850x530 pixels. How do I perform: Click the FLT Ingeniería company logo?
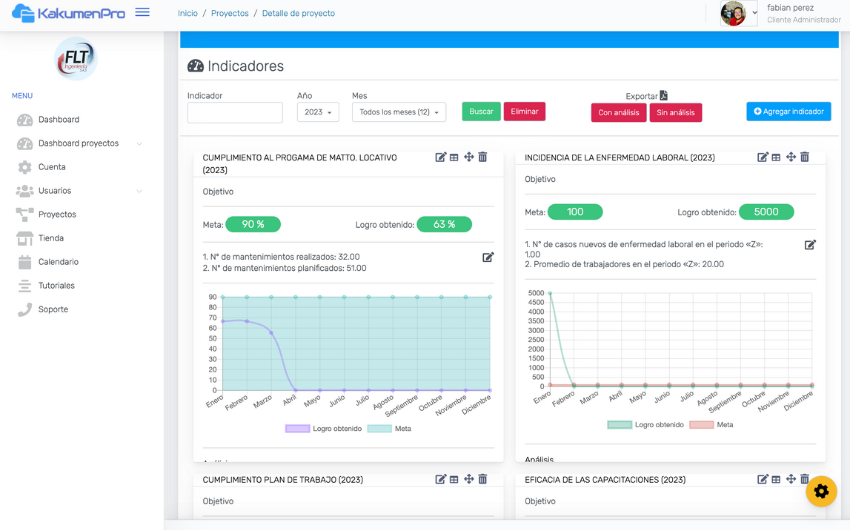tap(76, 59)
